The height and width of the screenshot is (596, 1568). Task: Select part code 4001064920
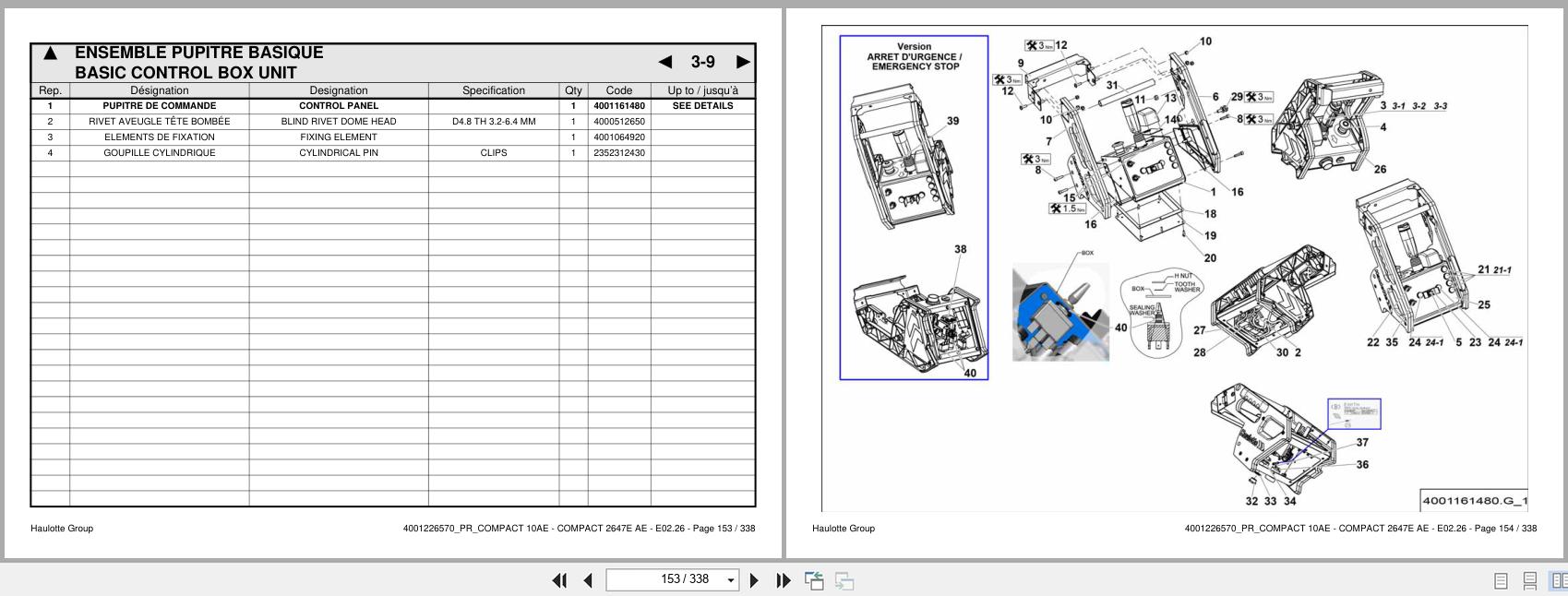point(619,137)
